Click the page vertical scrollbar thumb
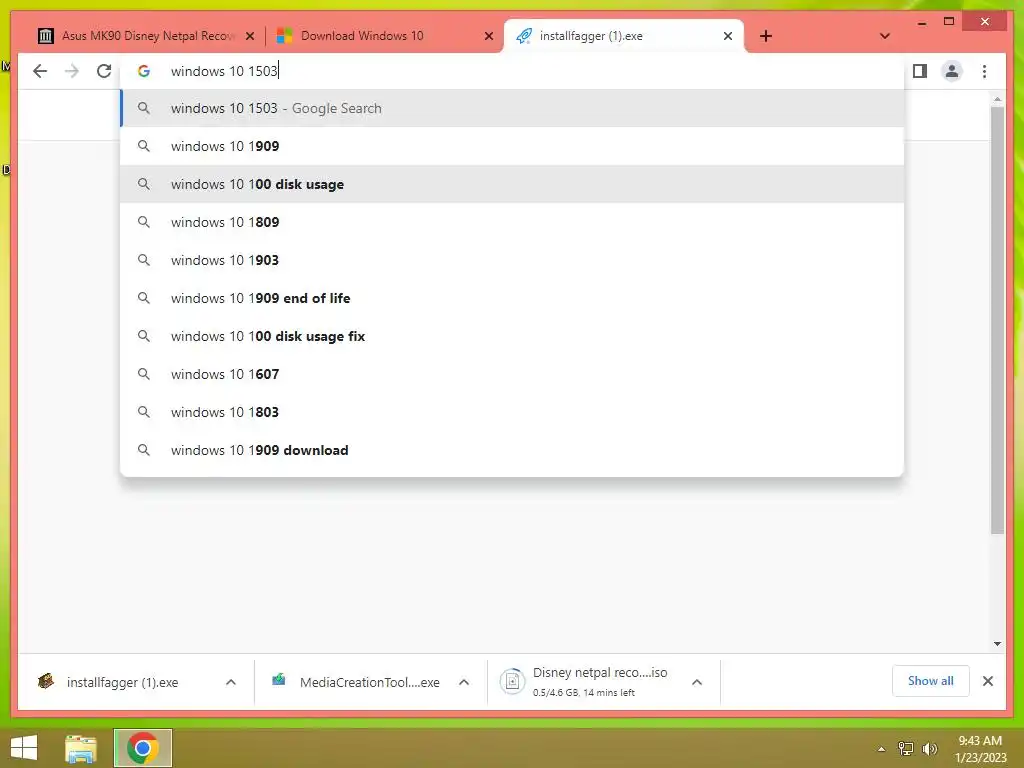 click(997, 320)
